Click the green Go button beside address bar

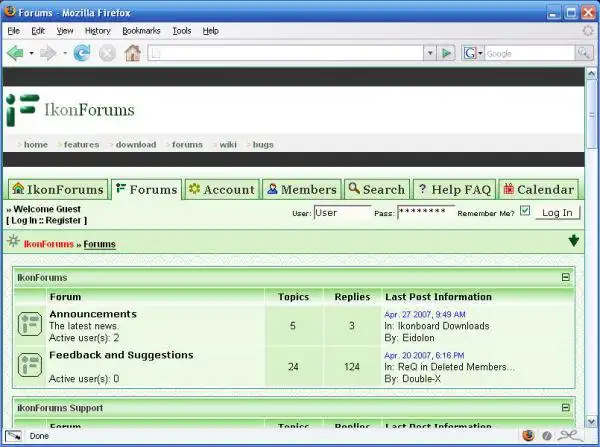pos(446,53)
